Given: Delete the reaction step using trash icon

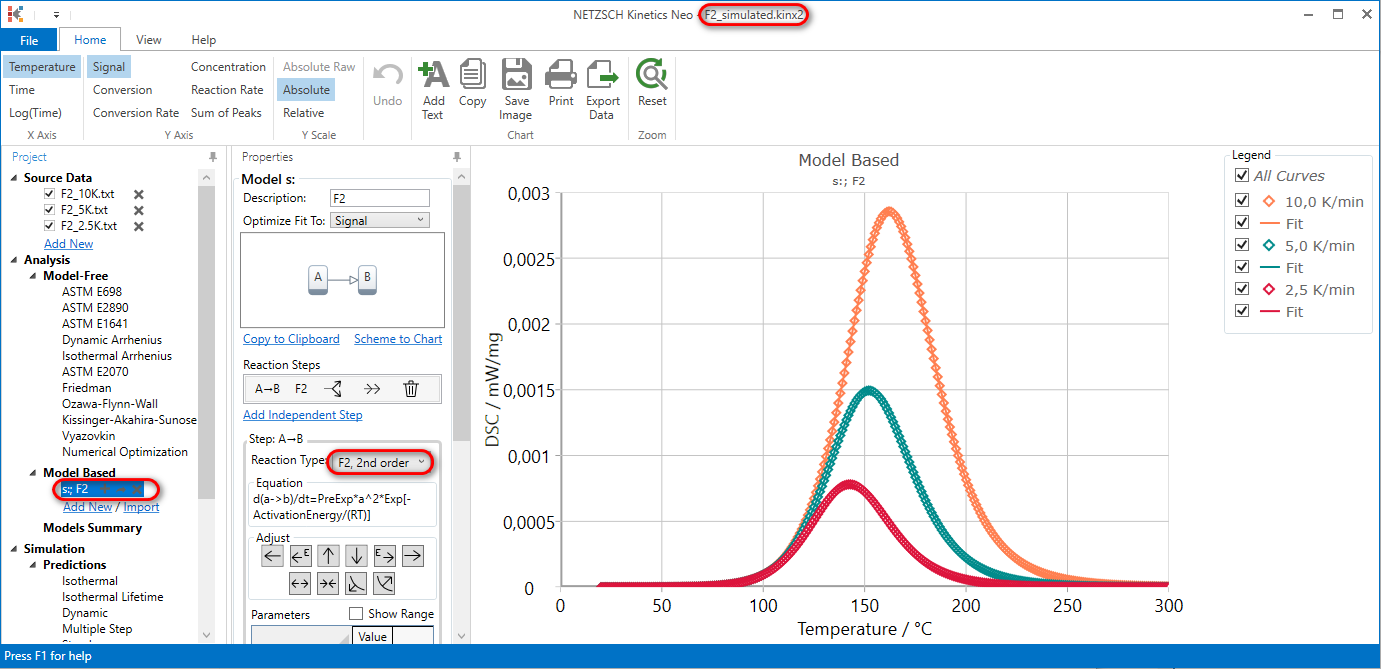Looking at the screenshot, I should 411,389.
